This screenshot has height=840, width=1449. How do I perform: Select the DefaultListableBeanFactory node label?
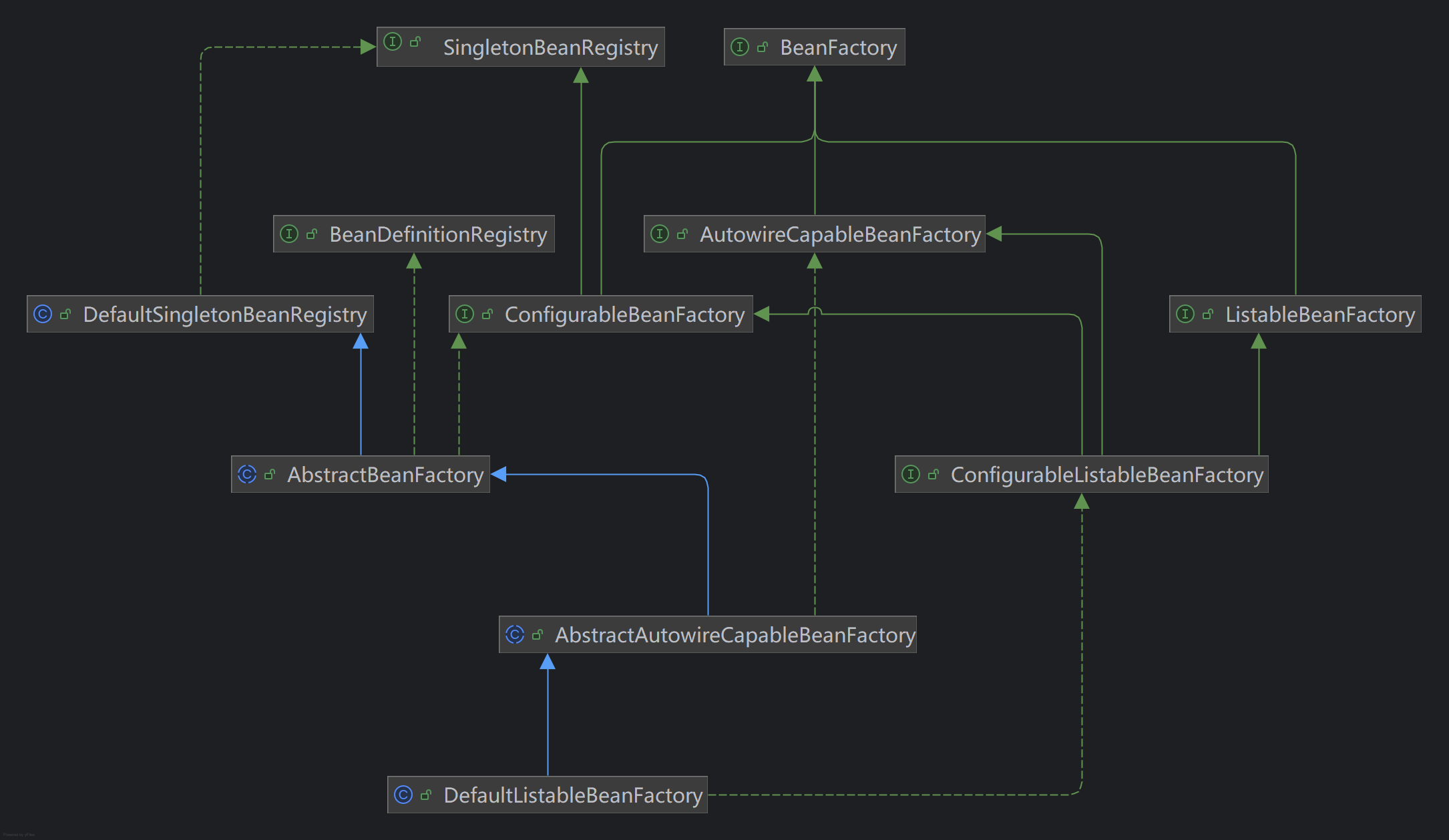pos(573,795)
